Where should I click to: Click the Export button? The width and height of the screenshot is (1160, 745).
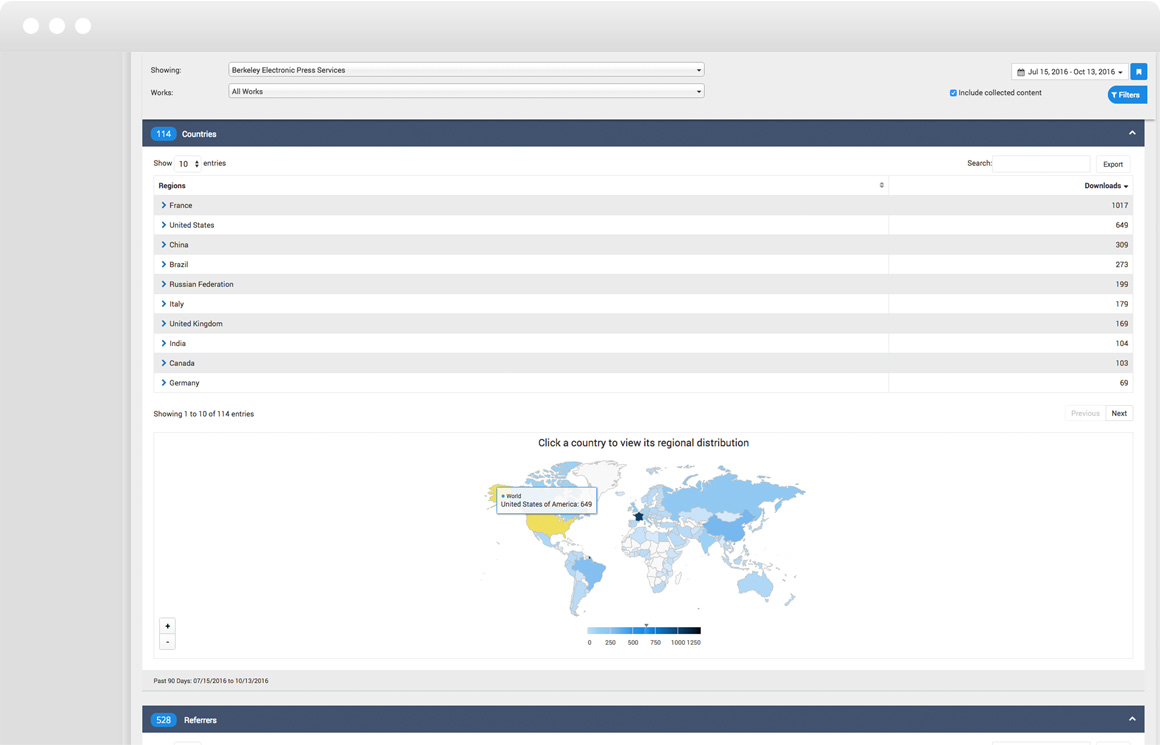[1112, 164]
